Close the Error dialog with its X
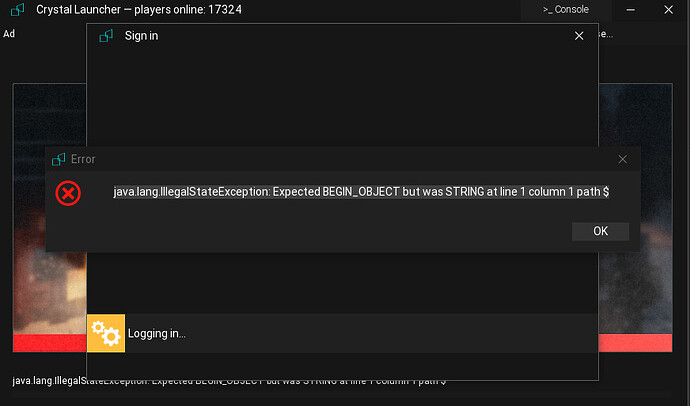The height and width of the screenshot is (406, 690). tap(622, 159)
